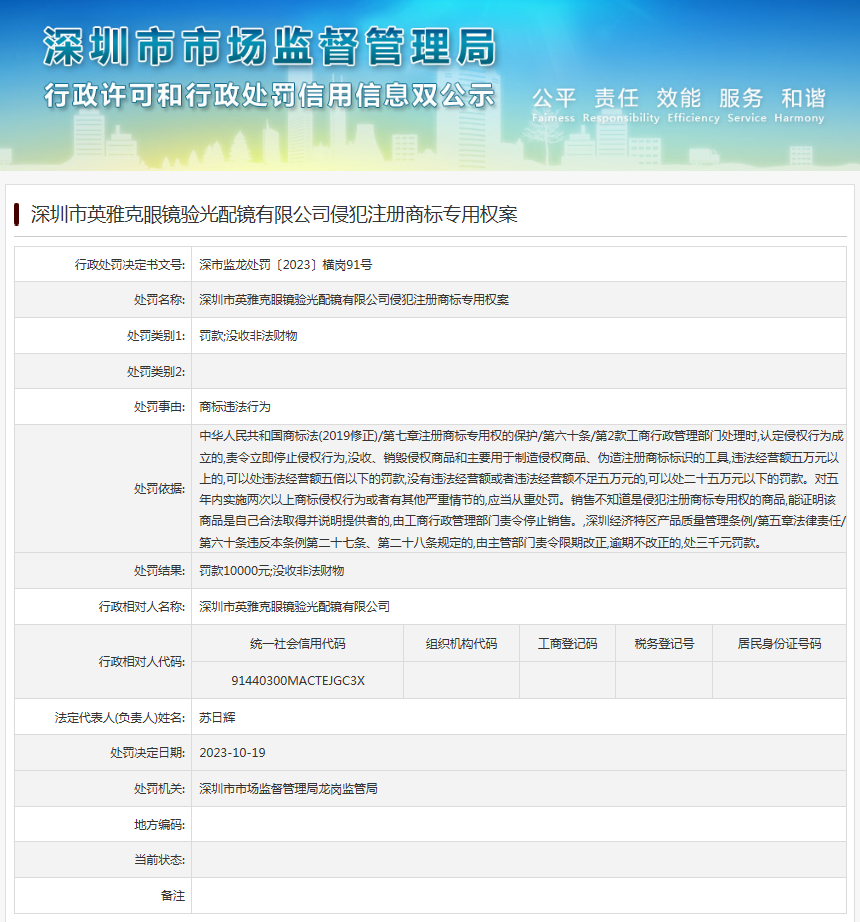This screenshot has height=922, width=860.
Task: Select document number 深市监龙处罚〔2023〕横岗91号
Action: click(x=286, y=265)
